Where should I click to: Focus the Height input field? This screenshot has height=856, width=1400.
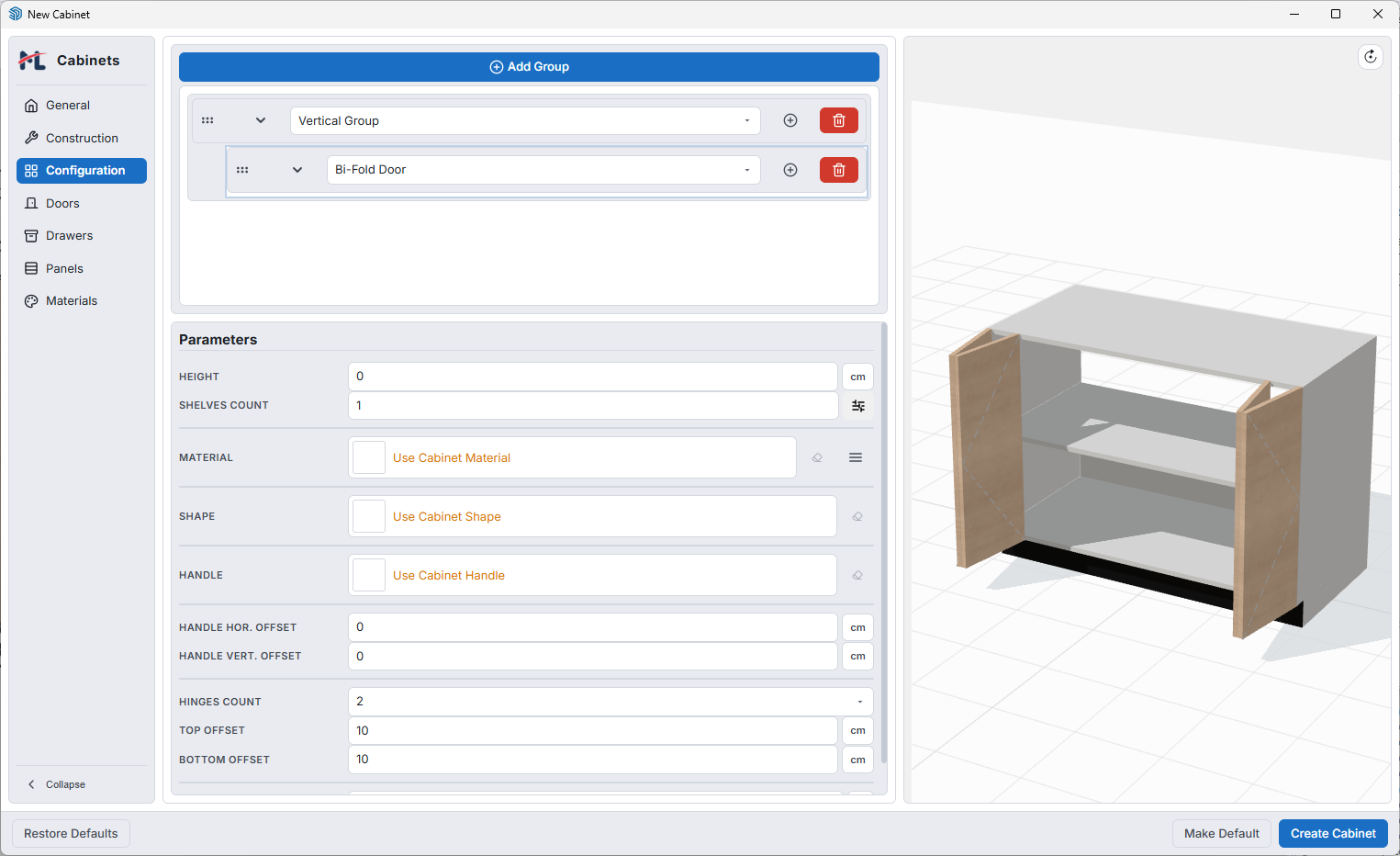tap(593, 377)
